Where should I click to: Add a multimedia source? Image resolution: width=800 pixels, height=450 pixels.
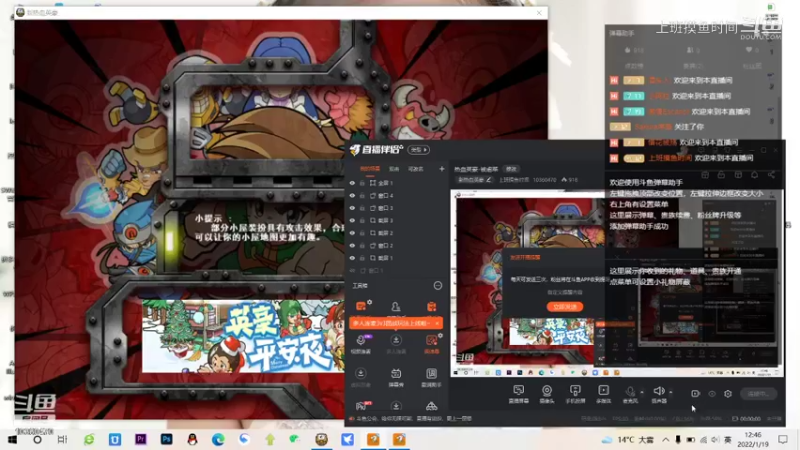604,394
